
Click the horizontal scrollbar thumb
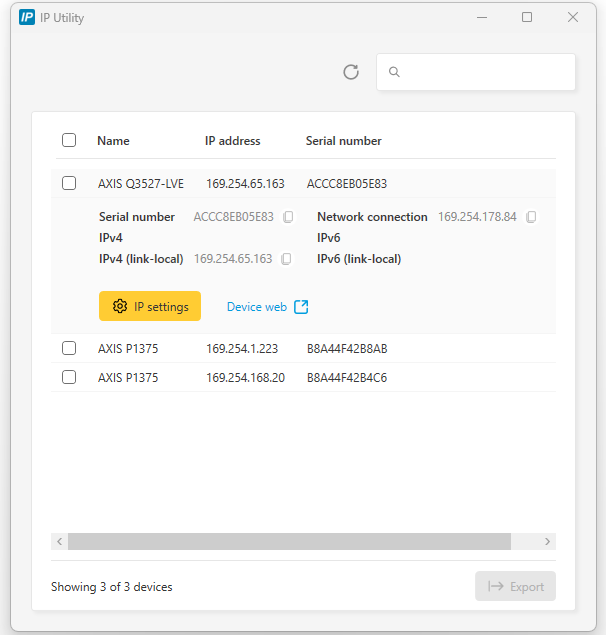(289, 541)
